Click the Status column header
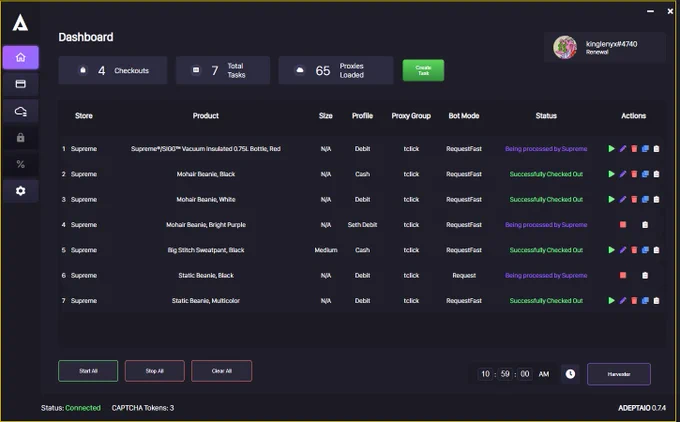 (546, 116)
